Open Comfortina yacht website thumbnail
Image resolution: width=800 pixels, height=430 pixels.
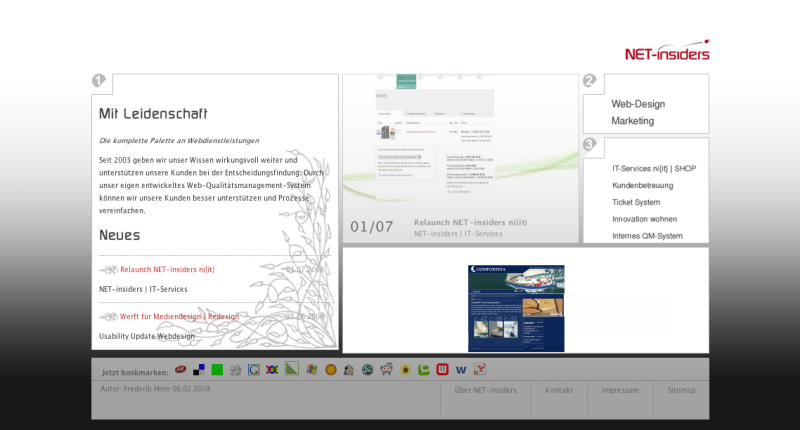pos(516,308)
